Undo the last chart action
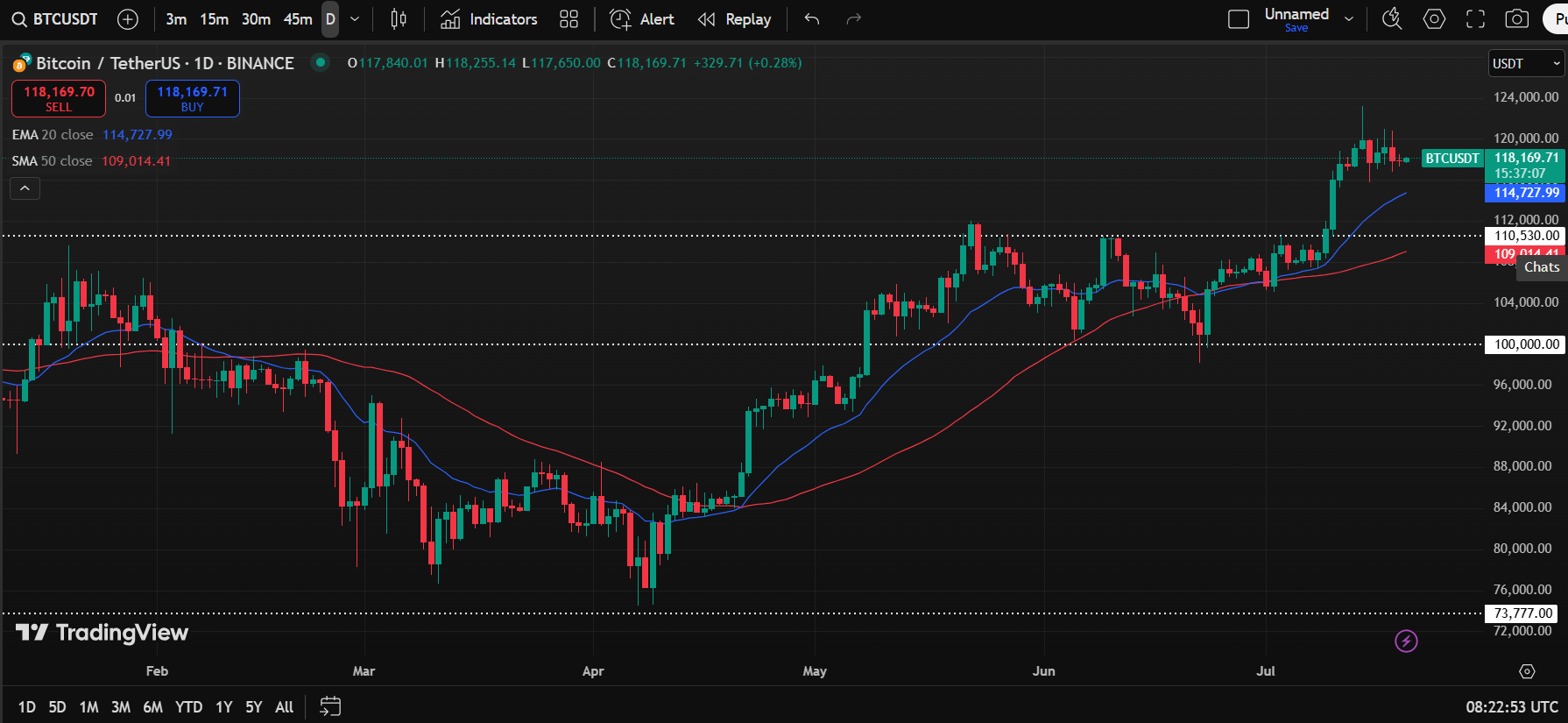The width and height of the screenshot is (1568, 723). (x=812, y=19)
